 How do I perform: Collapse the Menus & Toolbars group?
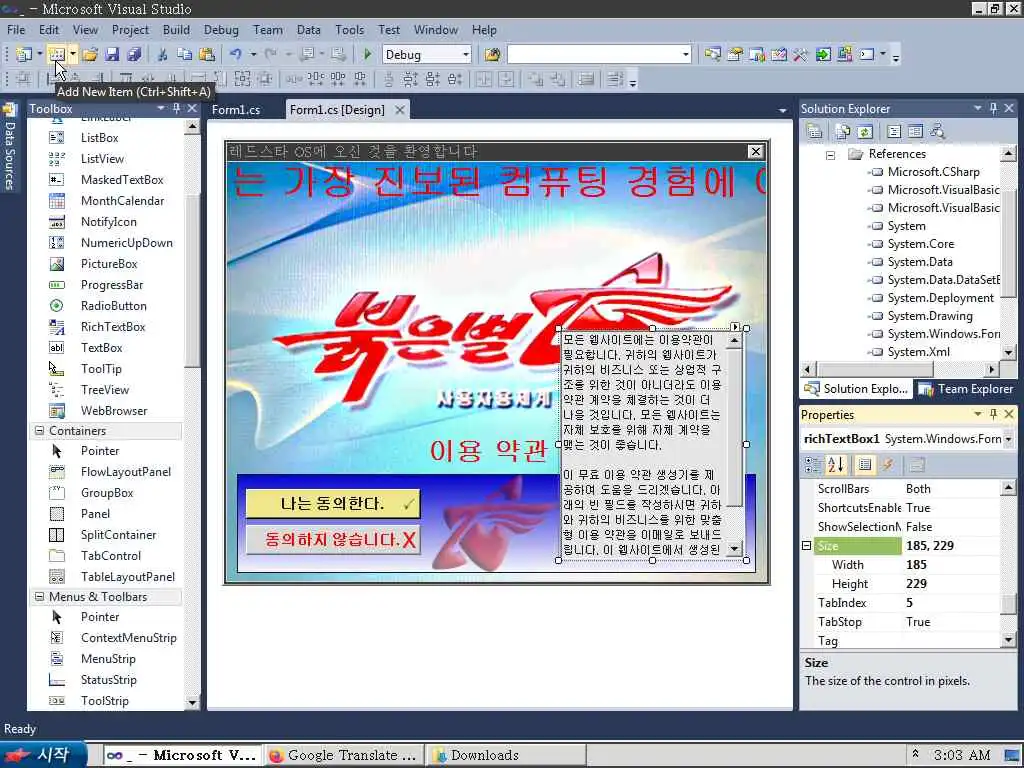click(39, 596)
